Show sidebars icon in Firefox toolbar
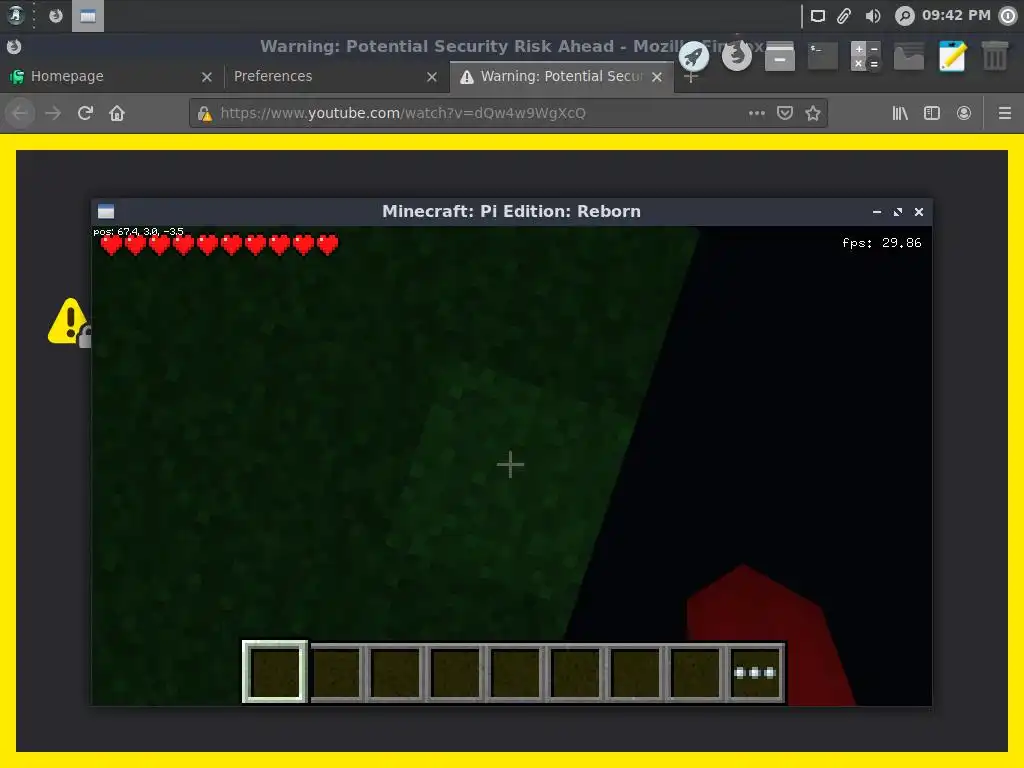 pyautogui.click(x=932, y=113)
